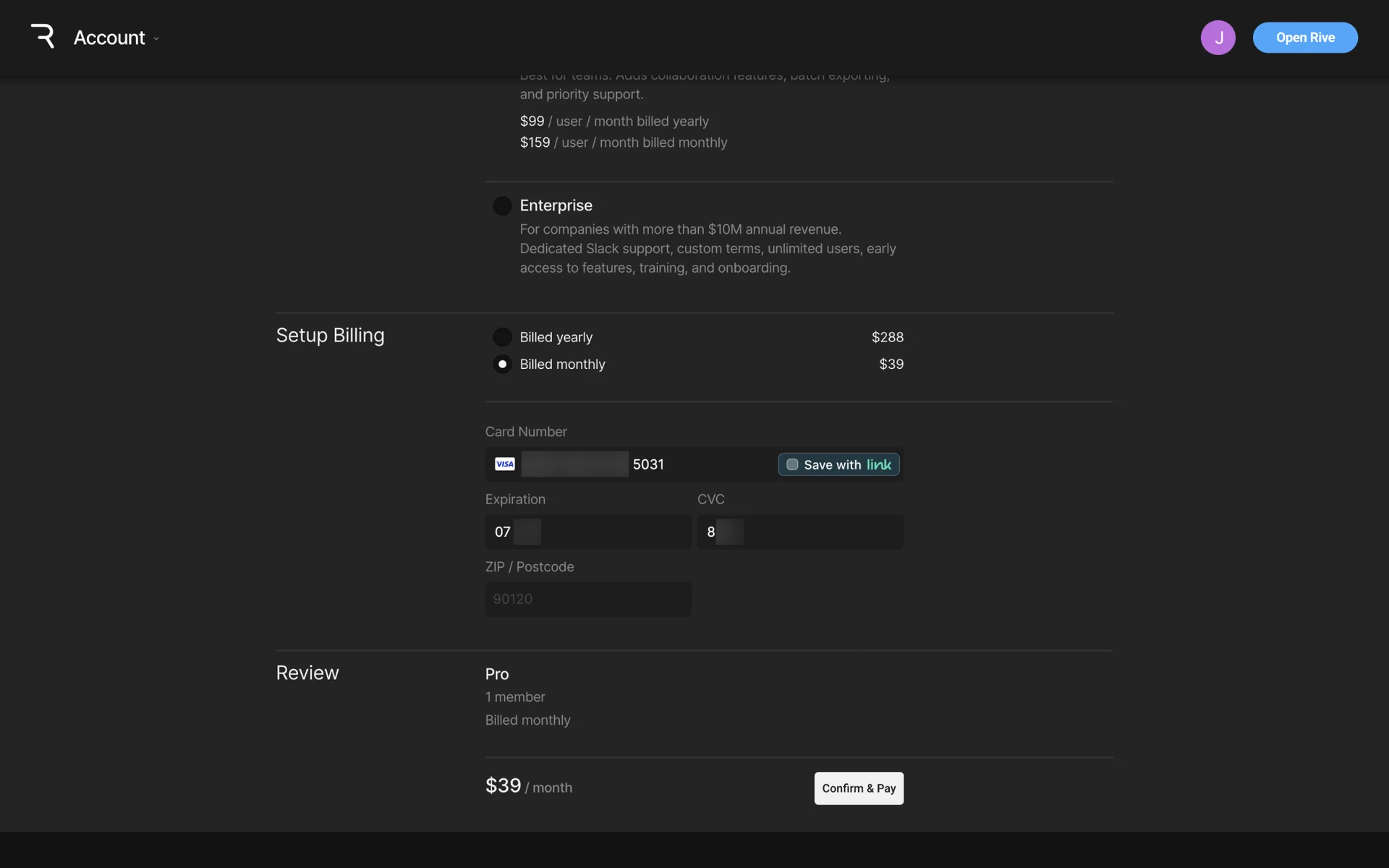Click the Open Rive button
1389x868 pixels.
[x=1304, y=38]
